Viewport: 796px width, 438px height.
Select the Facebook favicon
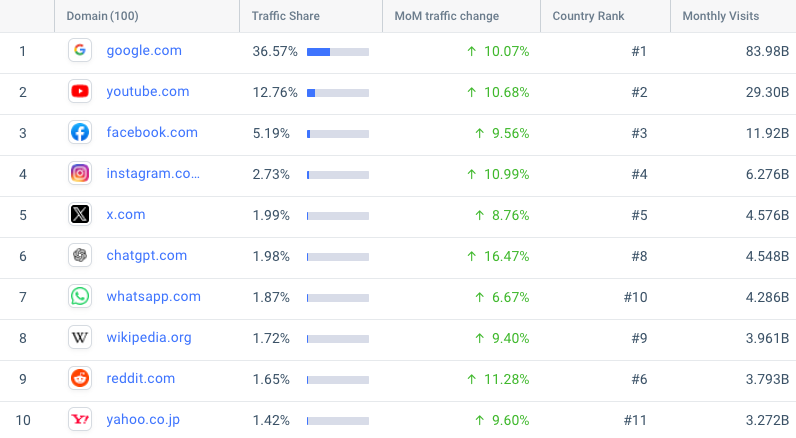pos(80,132)
